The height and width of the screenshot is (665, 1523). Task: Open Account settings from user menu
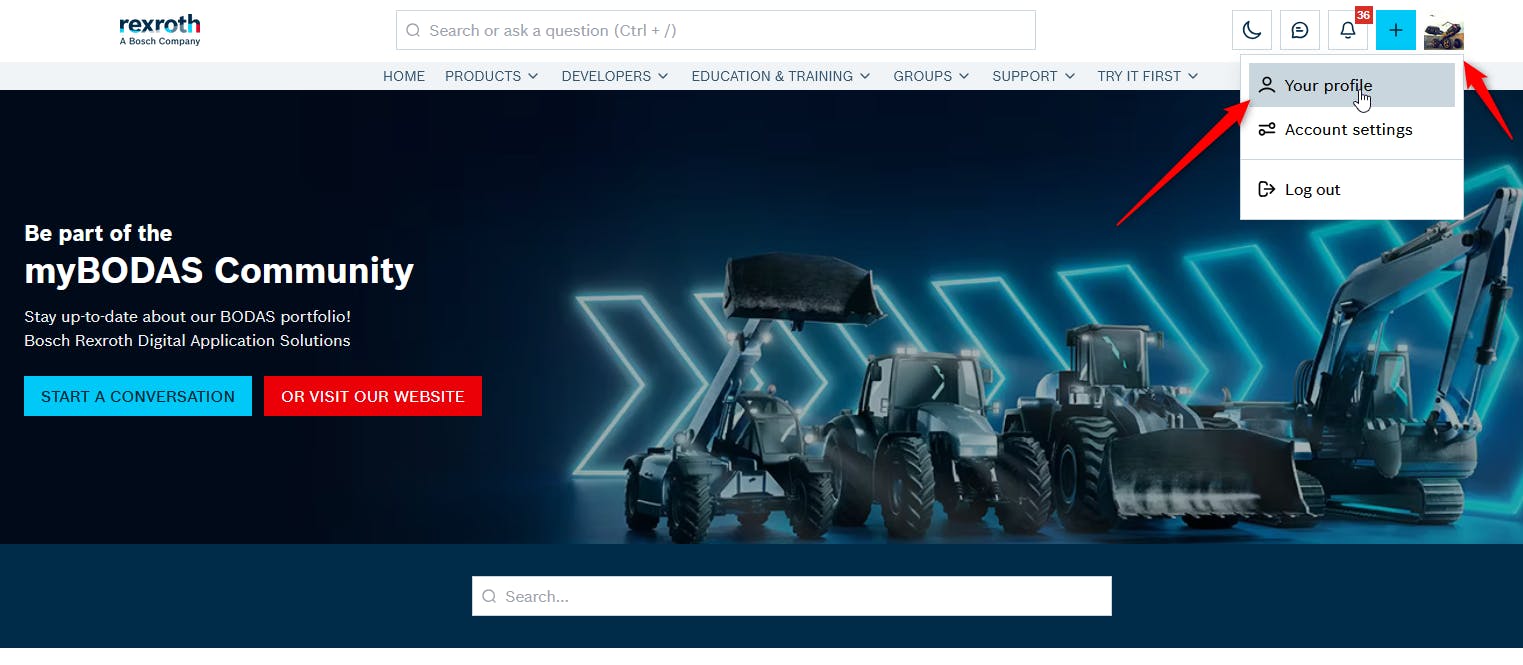click(1352, 129)
